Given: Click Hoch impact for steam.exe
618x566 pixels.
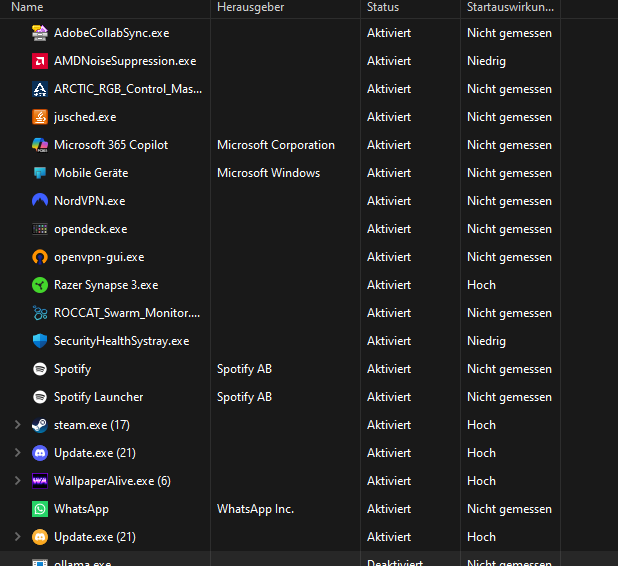Looking at the screenshot, I should click(x=481, y=425).
